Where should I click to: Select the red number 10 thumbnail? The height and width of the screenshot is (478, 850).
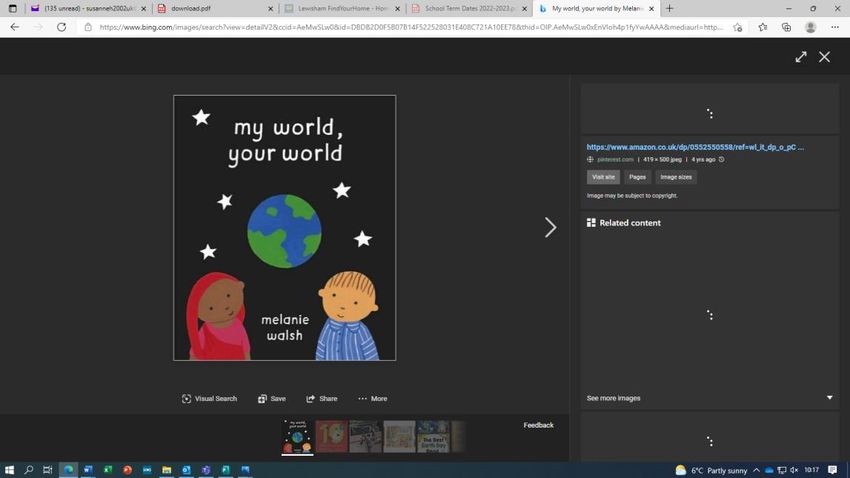point(331,436)
